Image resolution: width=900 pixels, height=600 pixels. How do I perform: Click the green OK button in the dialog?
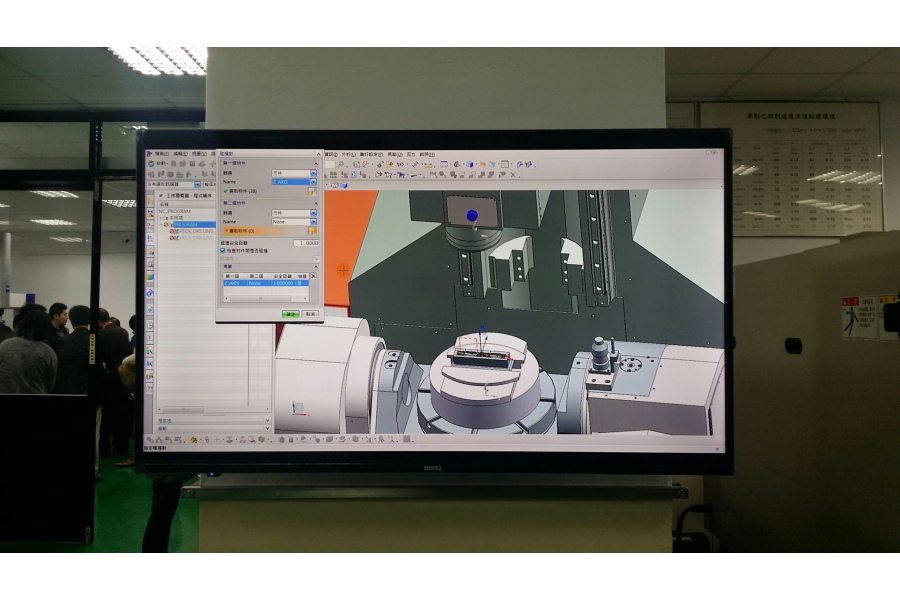[x=290, y=314]
